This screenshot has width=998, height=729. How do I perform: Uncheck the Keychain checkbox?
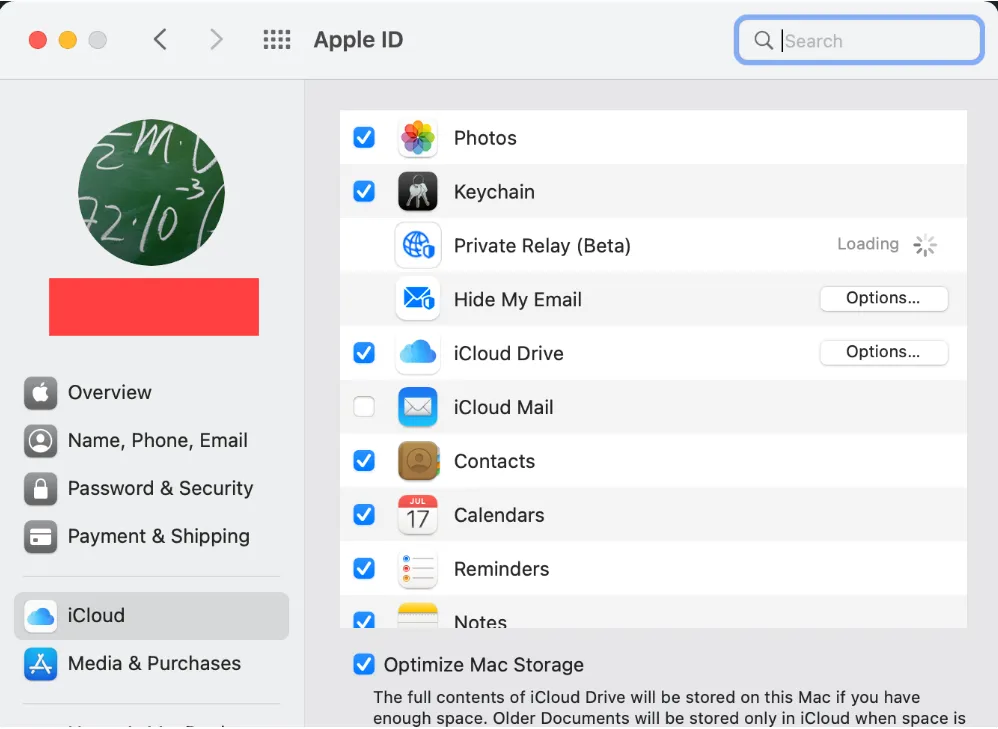(364, 191)
